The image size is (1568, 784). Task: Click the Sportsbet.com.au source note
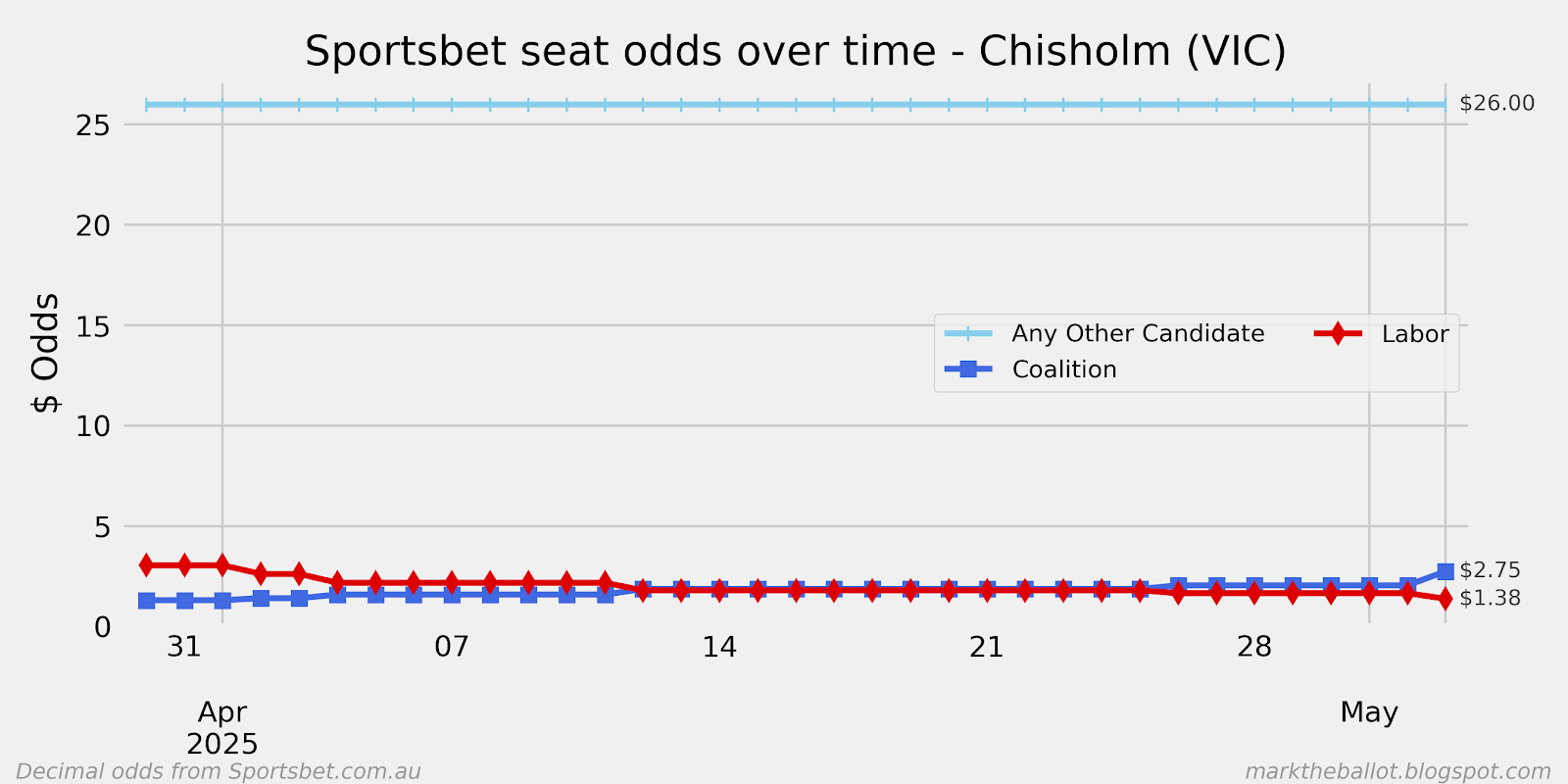[x=219, y=771]
